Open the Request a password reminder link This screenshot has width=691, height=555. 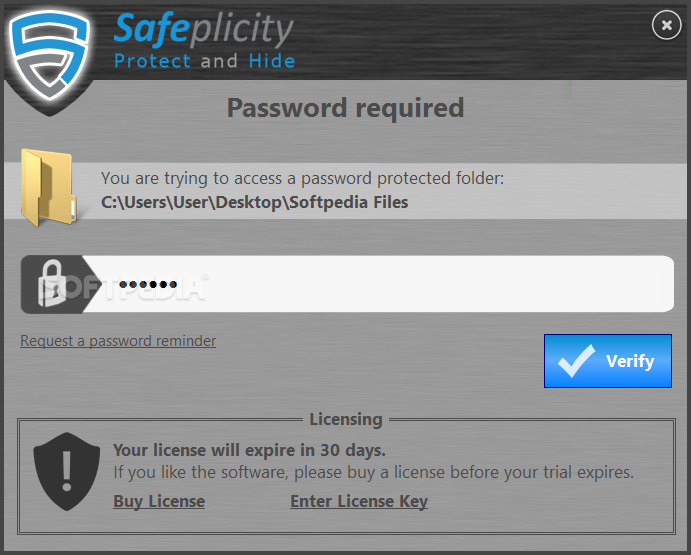pos(118,341)
